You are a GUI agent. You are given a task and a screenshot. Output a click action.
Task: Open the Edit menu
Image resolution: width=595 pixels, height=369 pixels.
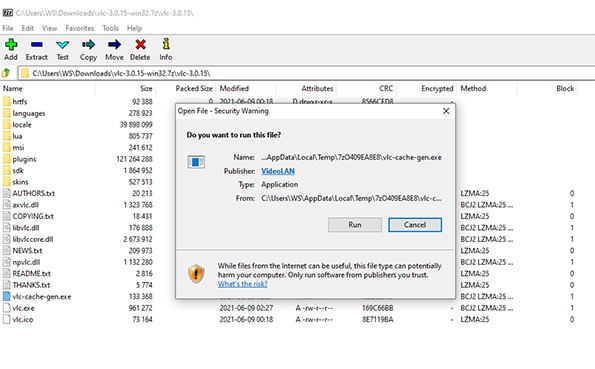27,28
